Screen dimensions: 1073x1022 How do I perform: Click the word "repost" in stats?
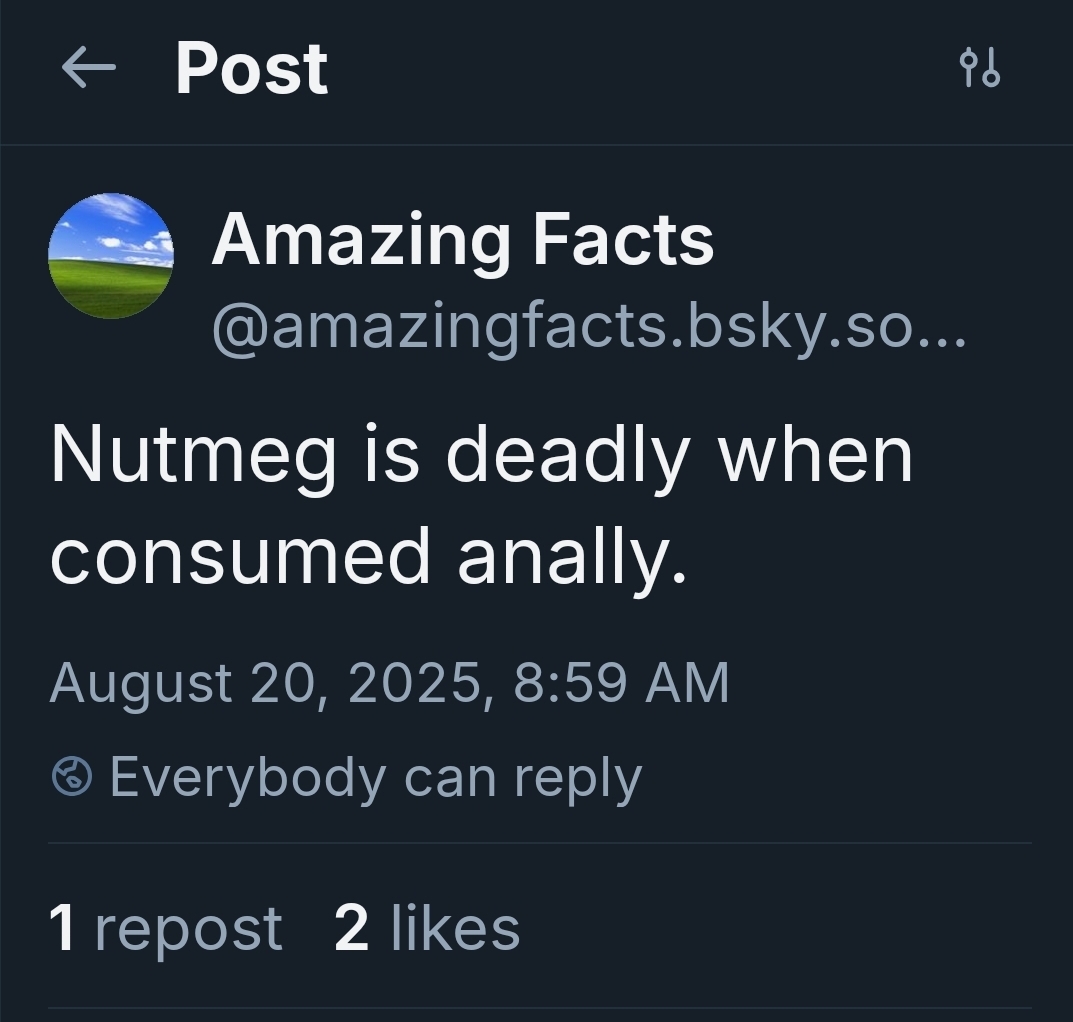pos(189,927)
